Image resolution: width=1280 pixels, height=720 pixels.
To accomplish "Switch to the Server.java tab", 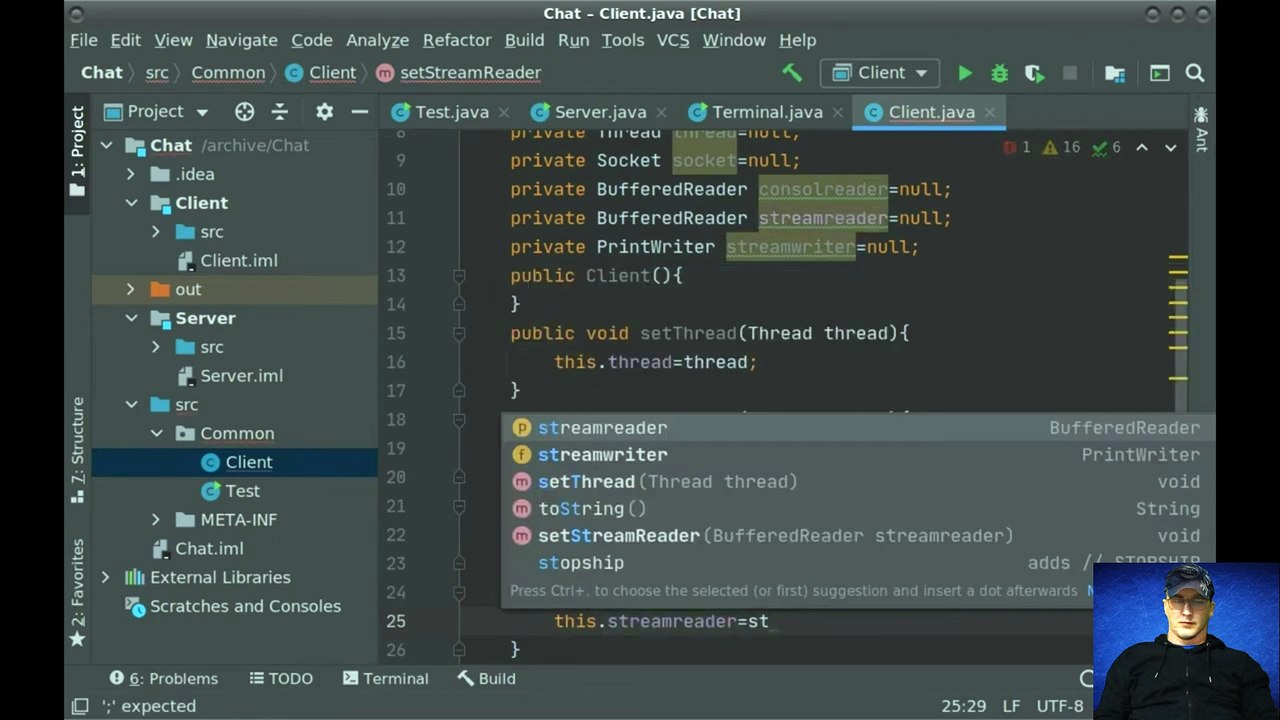I will [x=589, y=112].
